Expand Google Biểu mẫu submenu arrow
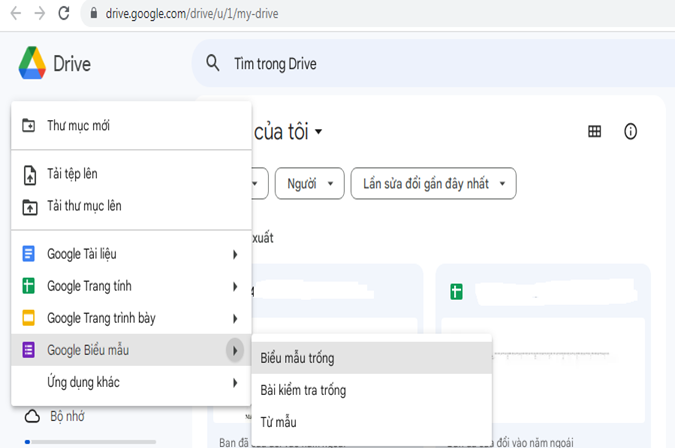Screen dimensions: 675x448 (x=235, y=350)
